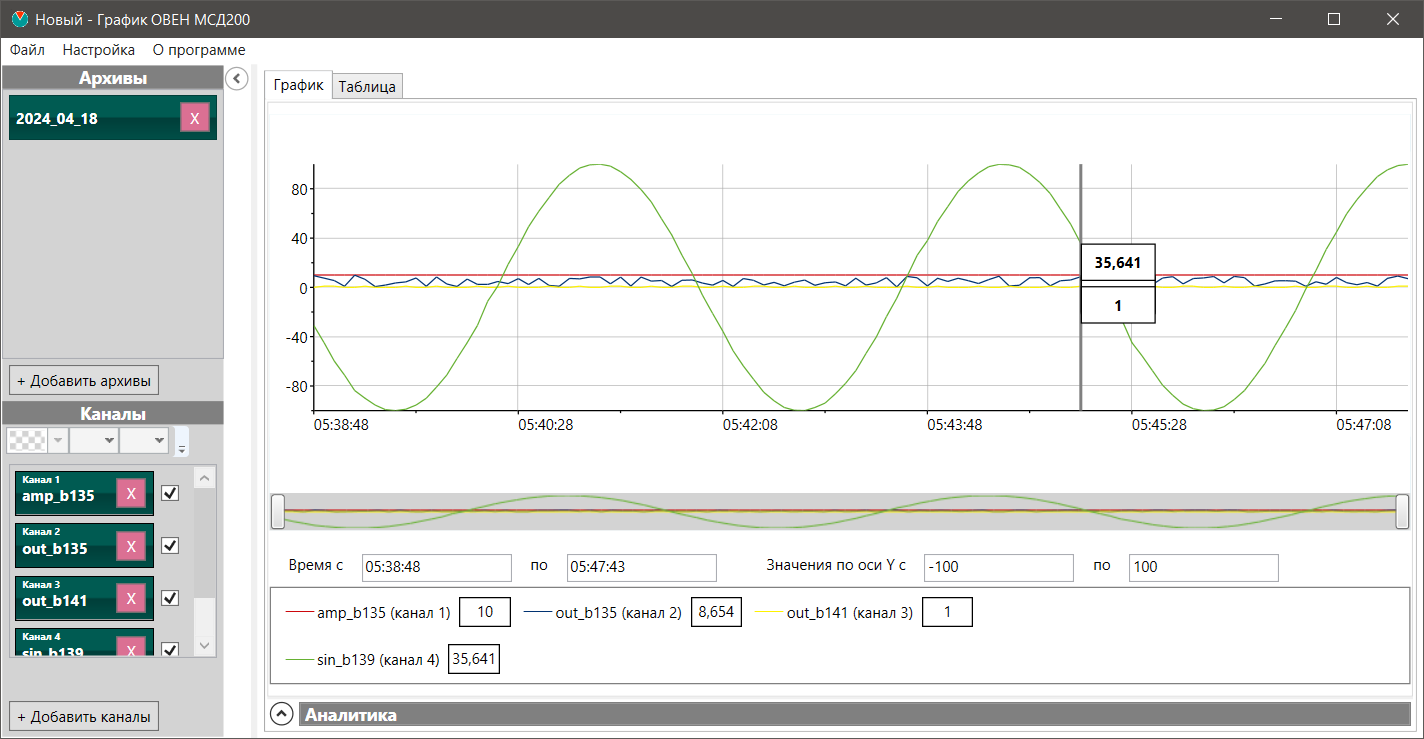Click the legend value 35,641 for sin_b139
This screenshot has height=739, width=1424.
click(474, 659)
